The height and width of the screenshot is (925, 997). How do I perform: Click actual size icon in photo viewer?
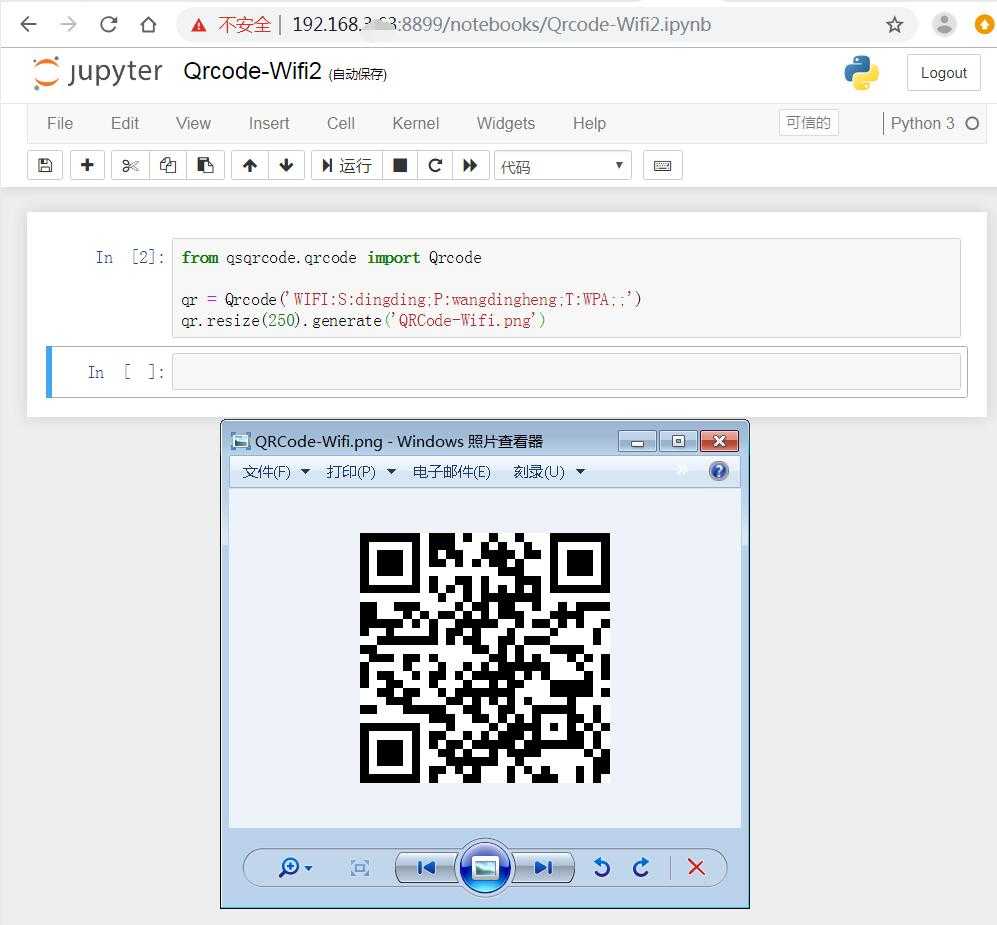359,868
